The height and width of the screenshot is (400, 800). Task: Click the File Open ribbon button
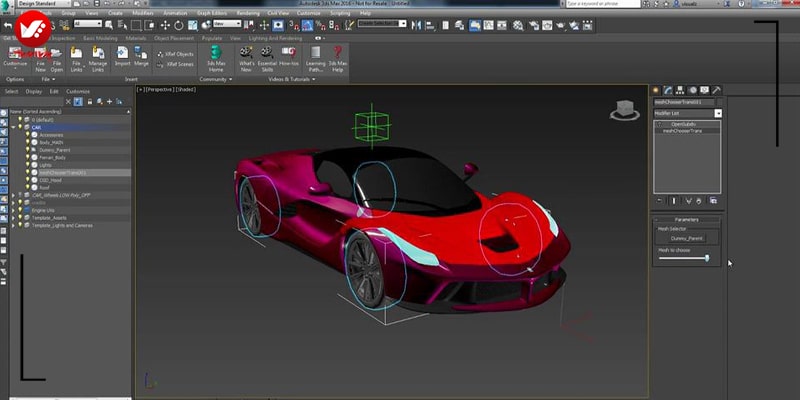(x=57, y=60)
